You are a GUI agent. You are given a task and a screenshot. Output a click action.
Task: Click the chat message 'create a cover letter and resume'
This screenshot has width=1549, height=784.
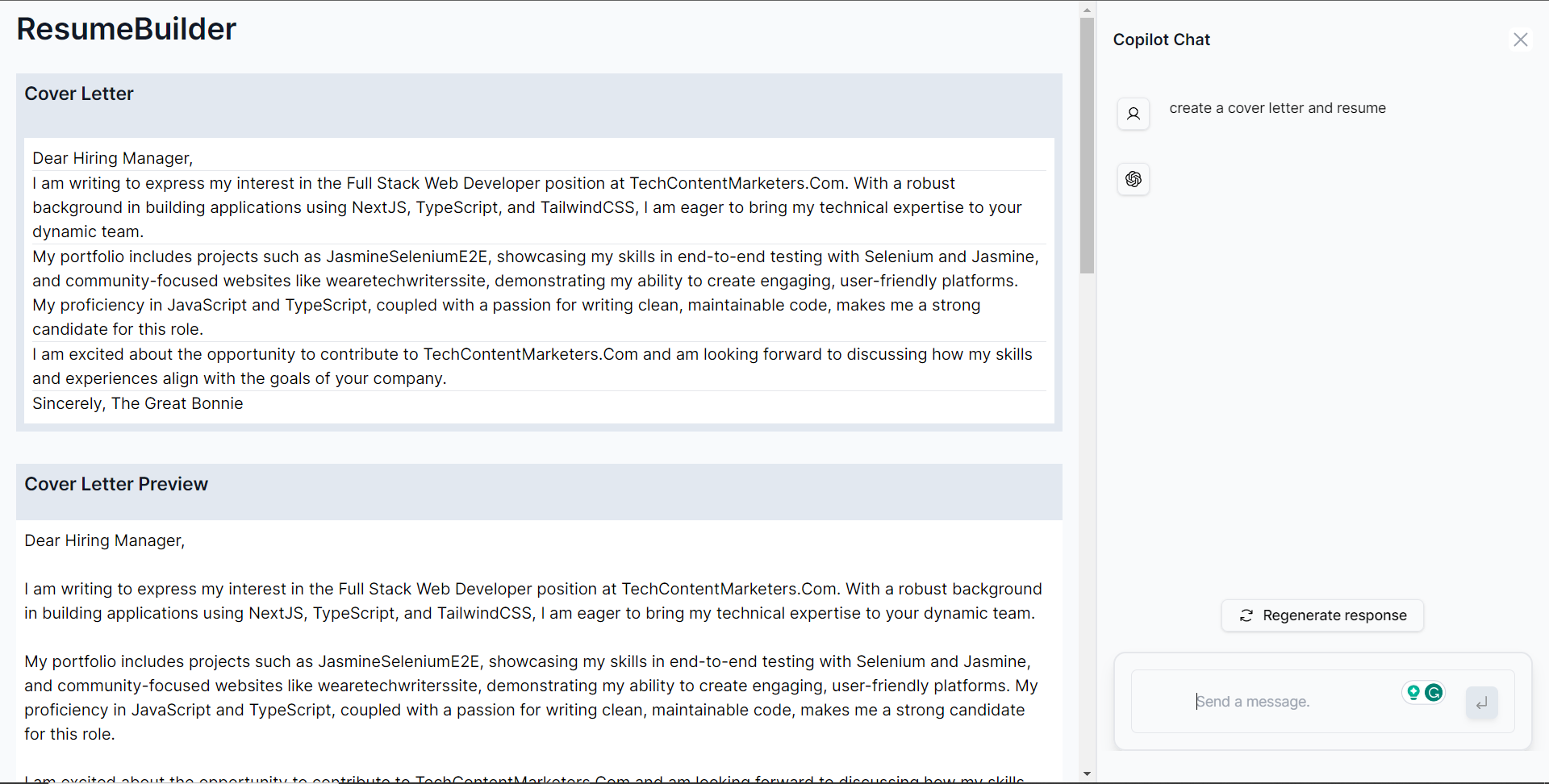click(1278, 108)
